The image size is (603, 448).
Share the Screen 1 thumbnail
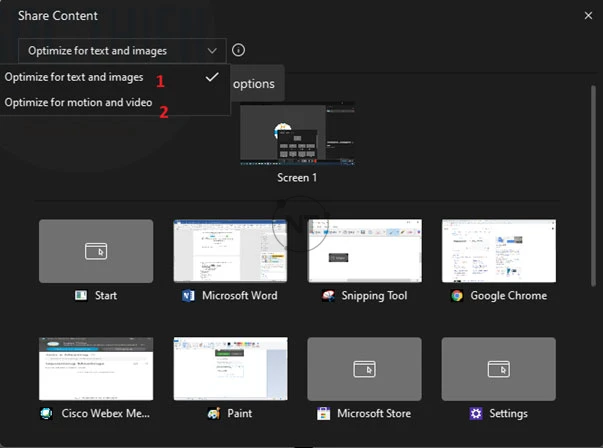tap(297, 134)
